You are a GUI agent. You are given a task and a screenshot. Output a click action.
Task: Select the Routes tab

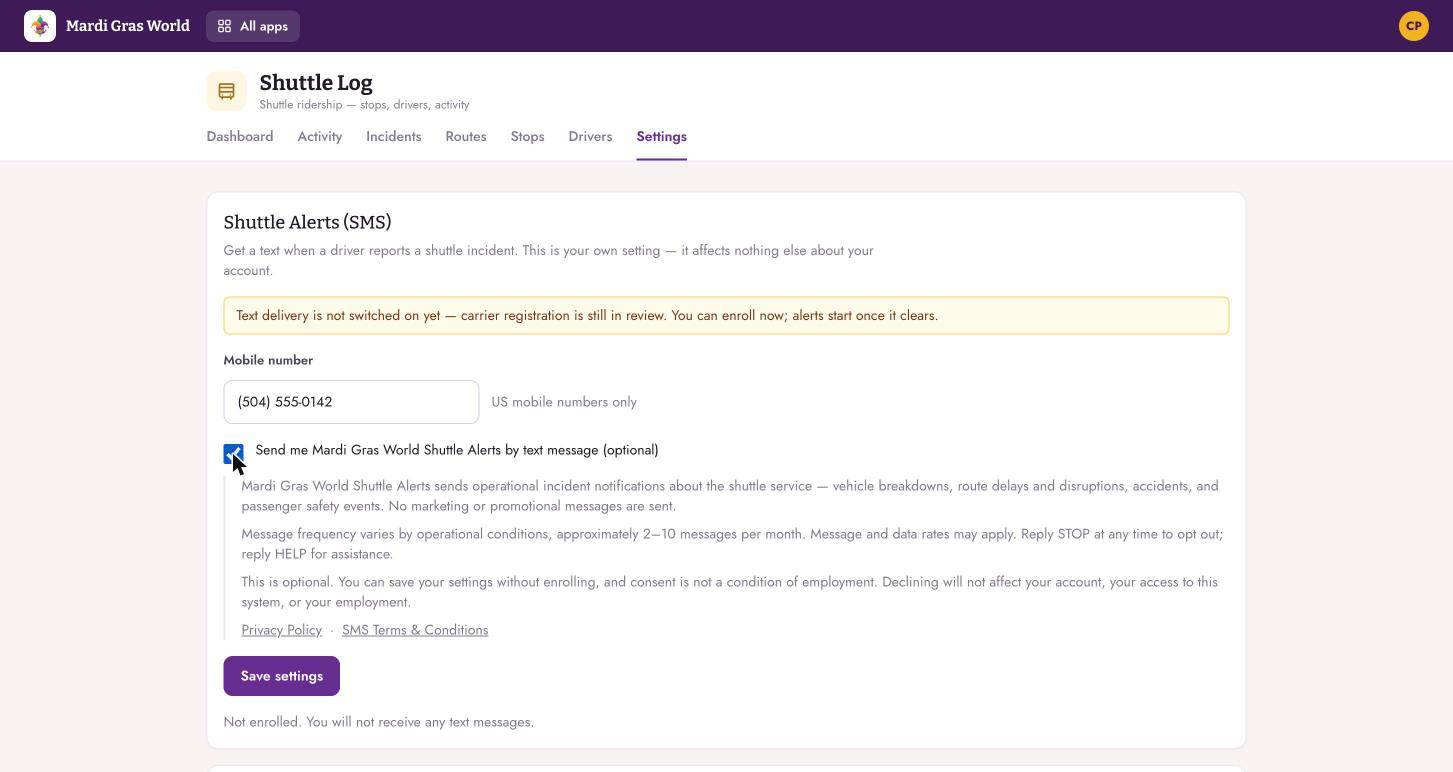466,136
